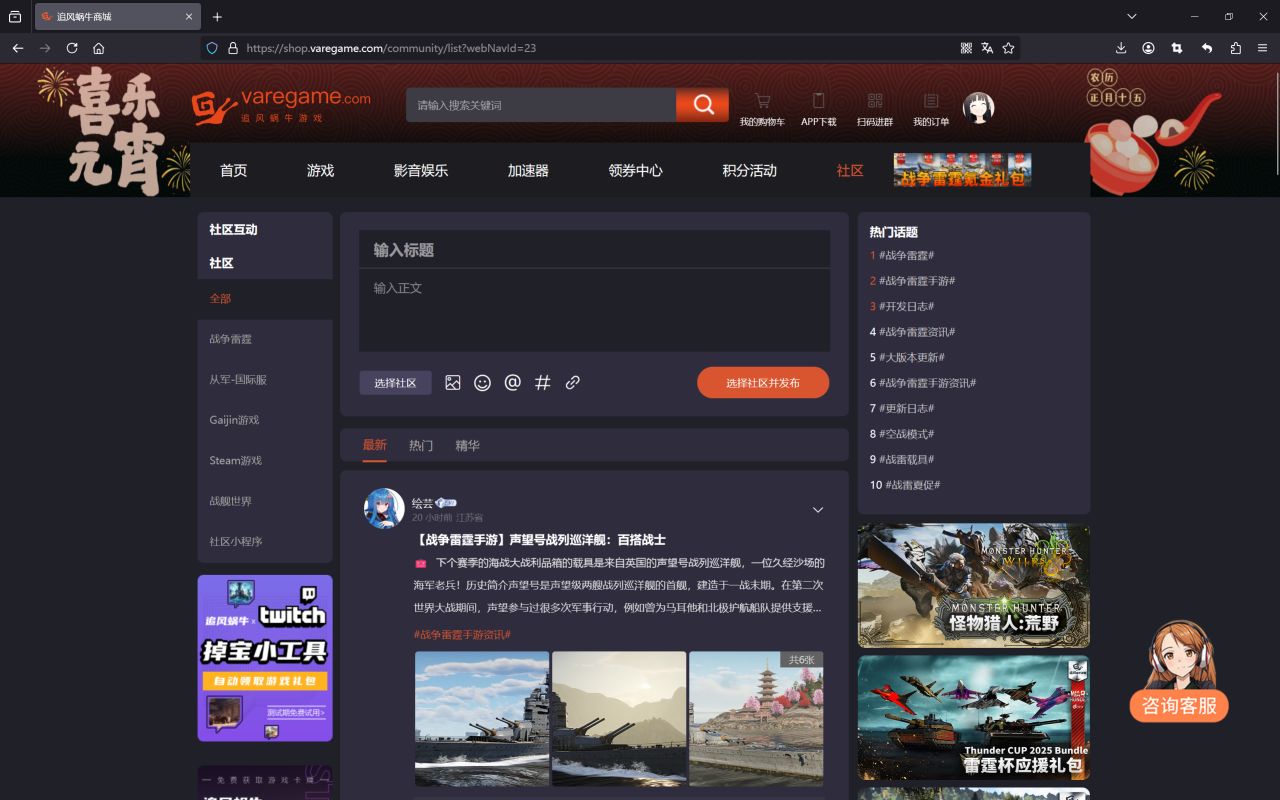Open the emoji picker in post editor
The height and width of the screenshot is (800, 1280).
pyautogui.click(x=482, y=382)
